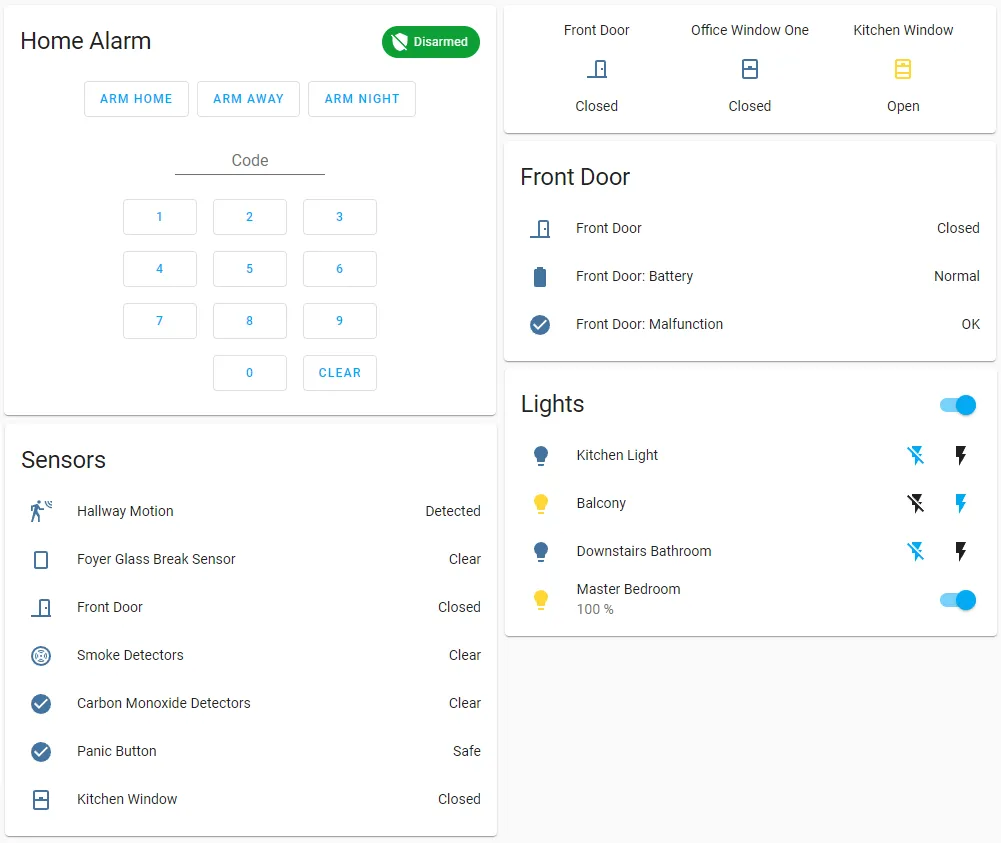Turn off the Downstairs Bathroom light

click(915, 551)
